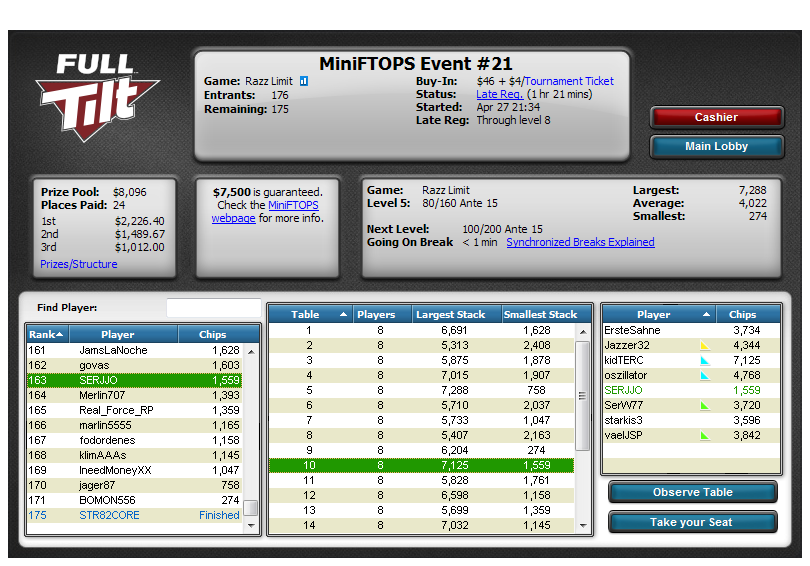Image resolution: width=810 pixels, height=566 pixels.
Task: Select table 4 row
Action: click(x=422, y=375)
